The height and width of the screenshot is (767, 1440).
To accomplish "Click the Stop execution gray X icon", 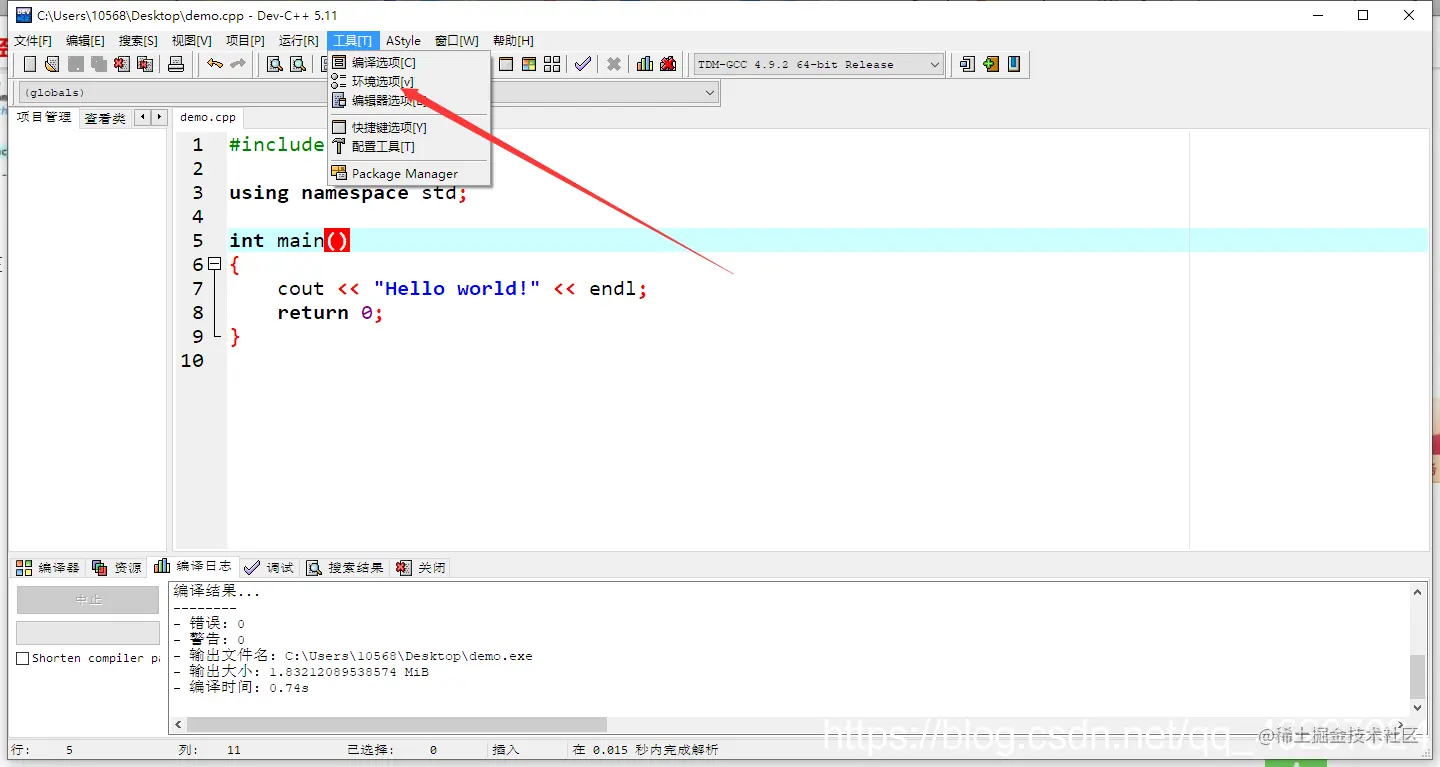I will (x=614, y=64).
